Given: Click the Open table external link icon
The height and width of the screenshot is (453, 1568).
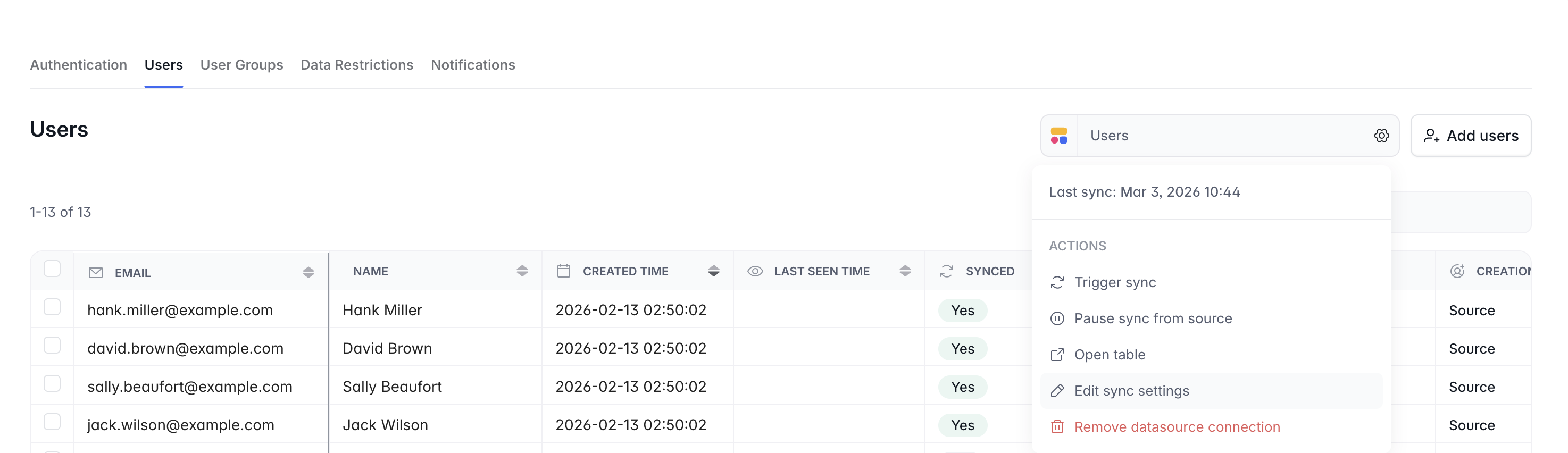Looking at the screenshot, I should click(1057, 355).
